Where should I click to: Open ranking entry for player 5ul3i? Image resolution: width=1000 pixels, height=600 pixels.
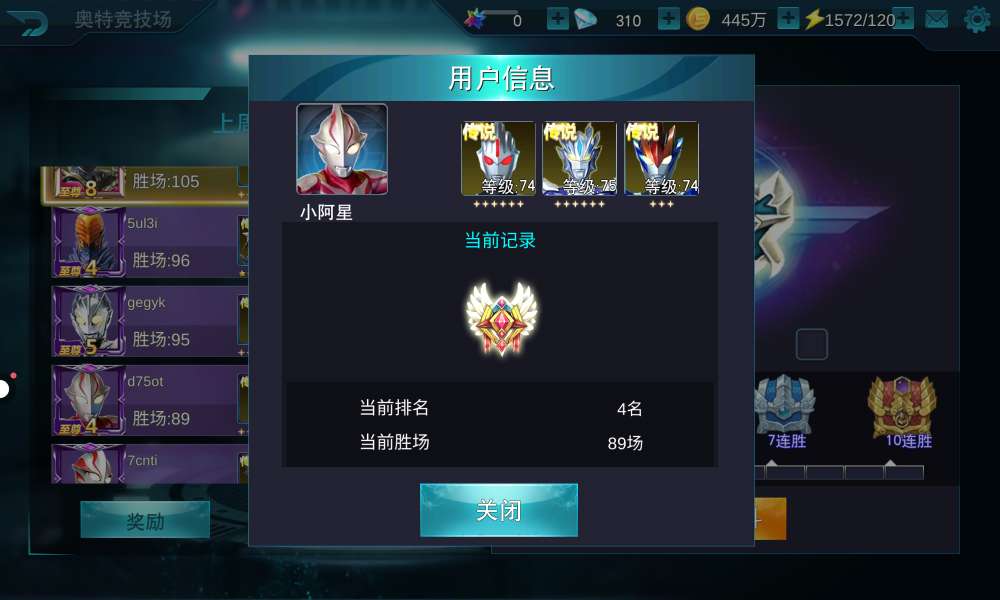point(150,243)
